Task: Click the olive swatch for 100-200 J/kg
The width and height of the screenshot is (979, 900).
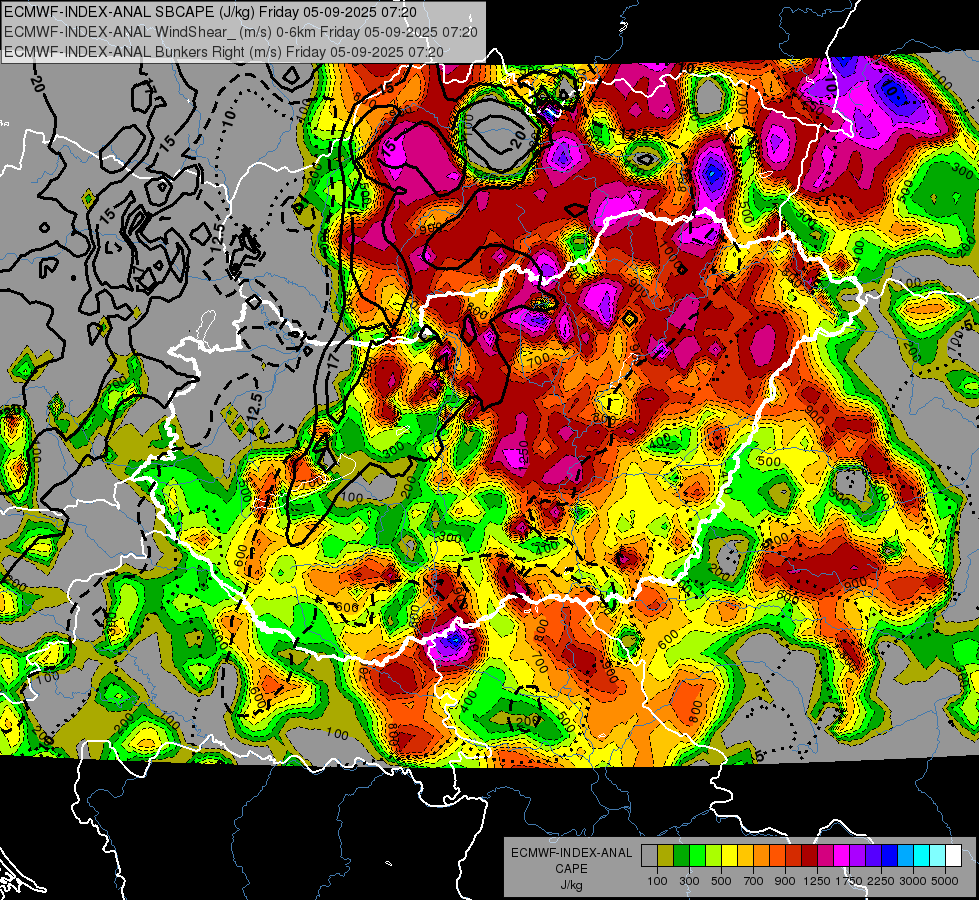Action: click(666, 855)
